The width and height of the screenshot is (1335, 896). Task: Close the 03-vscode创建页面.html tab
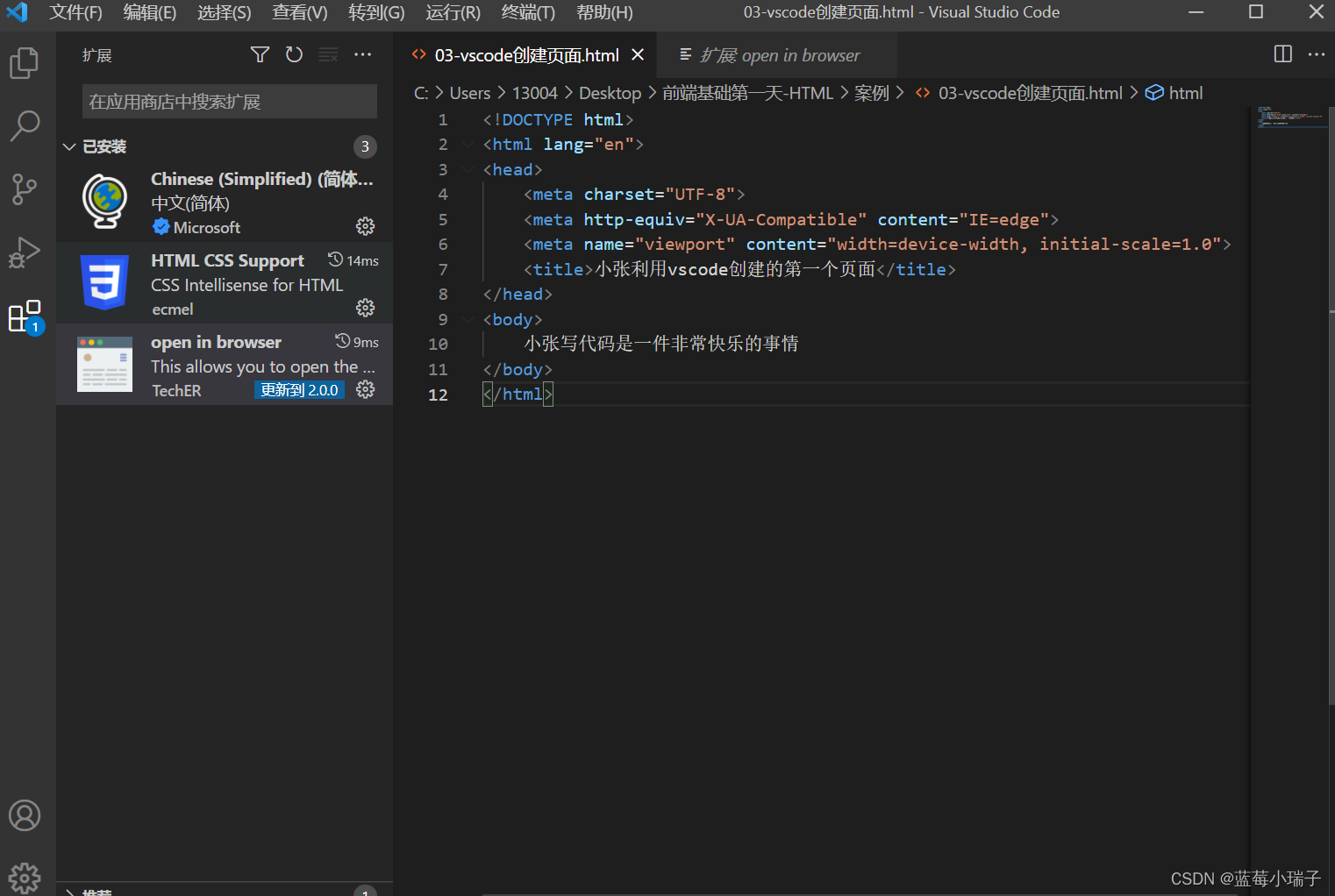pyautogui.click(x=638, y=55)
